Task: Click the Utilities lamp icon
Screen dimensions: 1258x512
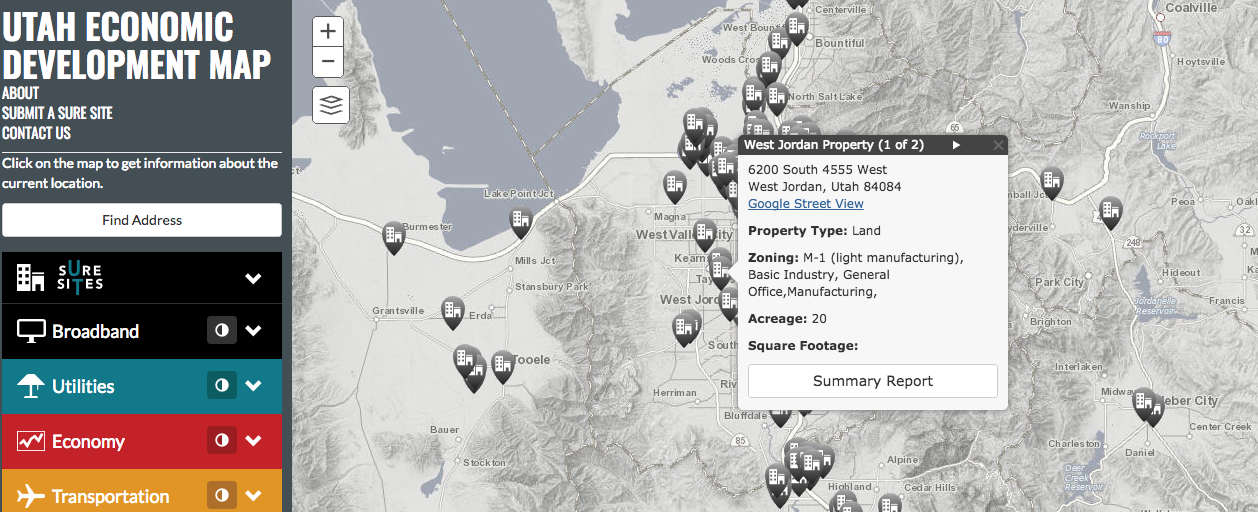Action: [x=31, y=386]
